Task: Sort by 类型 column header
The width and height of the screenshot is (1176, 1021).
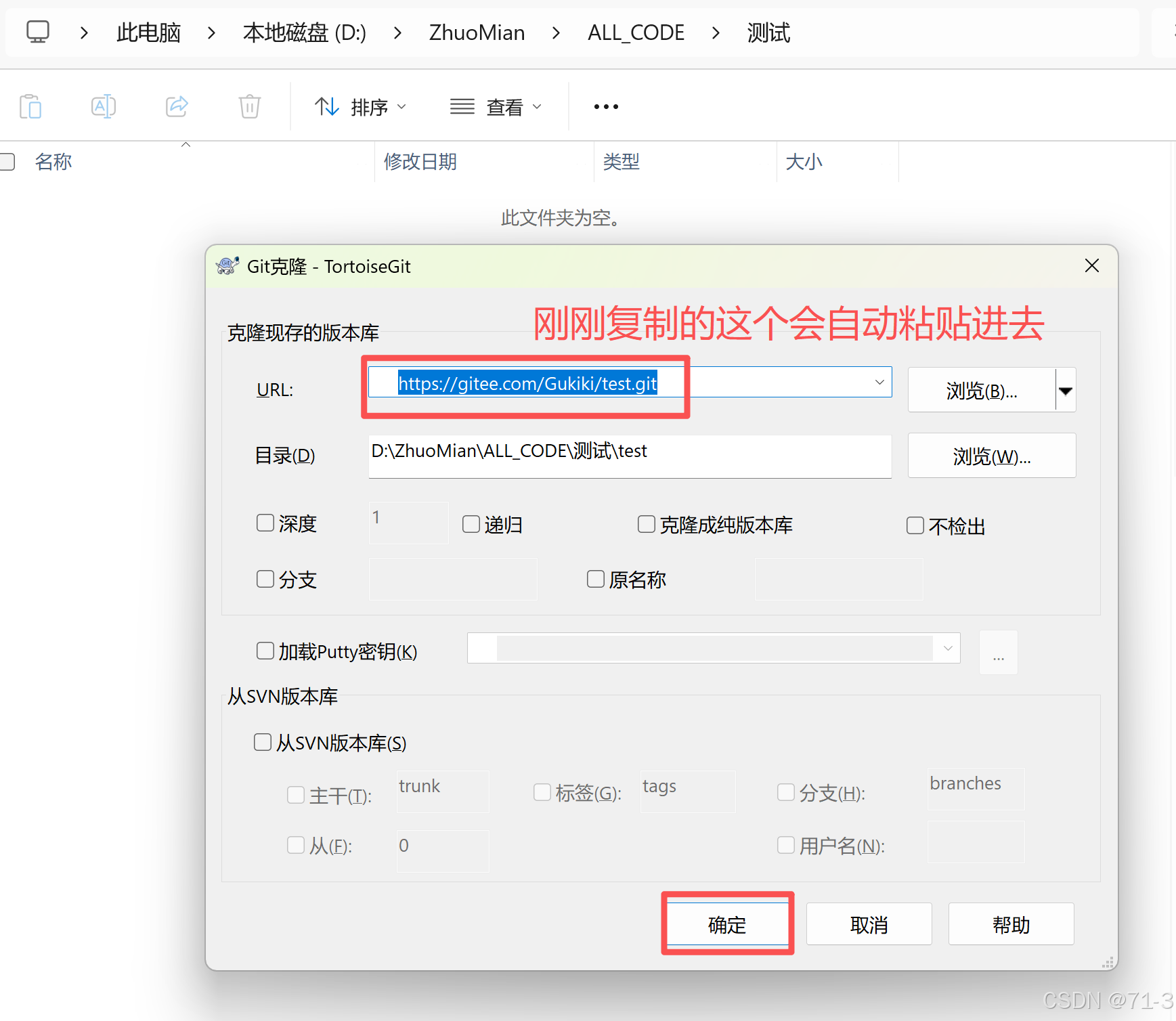Action: pyautogui.click(x=621, y=162)
